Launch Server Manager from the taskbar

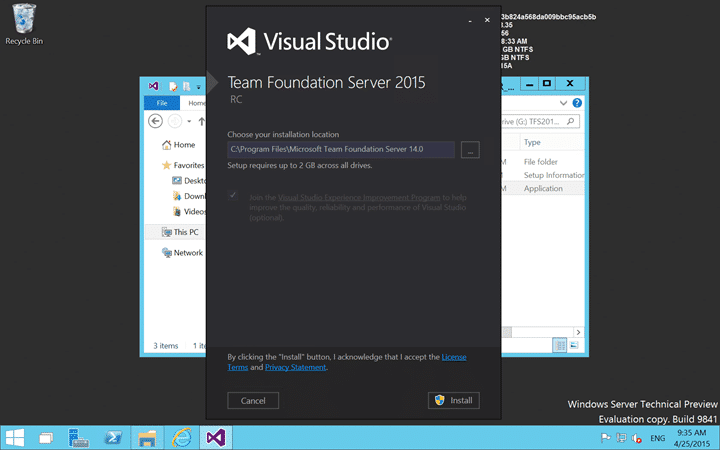pyautogui.click(x=79, y=438)
